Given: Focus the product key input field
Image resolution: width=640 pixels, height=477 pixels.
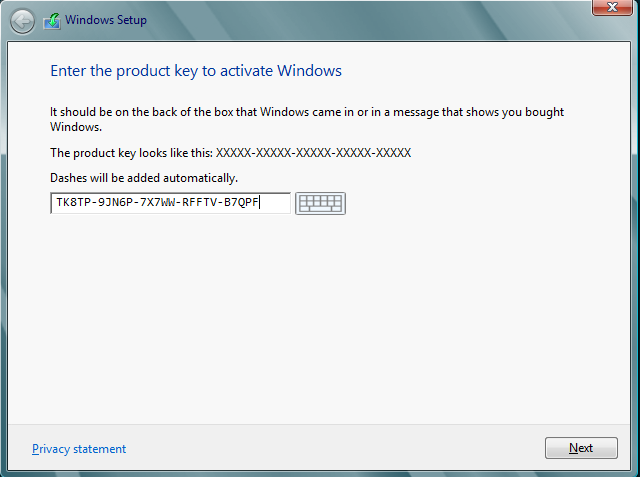Looking at the screenshot, I should click(170, 203).
